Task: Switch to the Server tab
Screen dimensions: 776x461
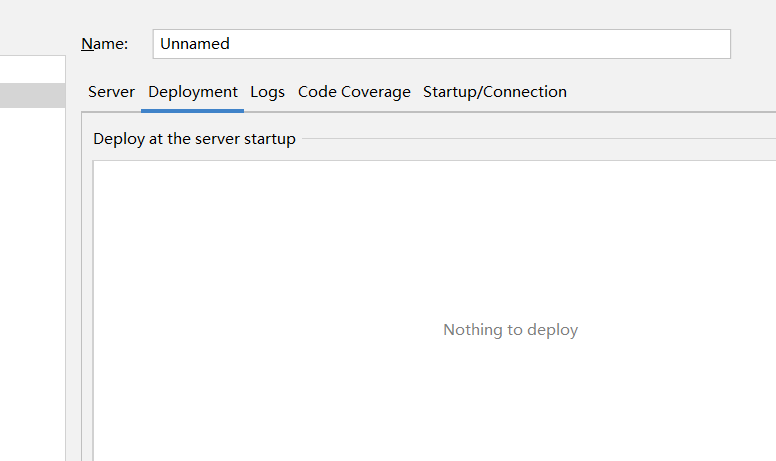Action: 111,92
